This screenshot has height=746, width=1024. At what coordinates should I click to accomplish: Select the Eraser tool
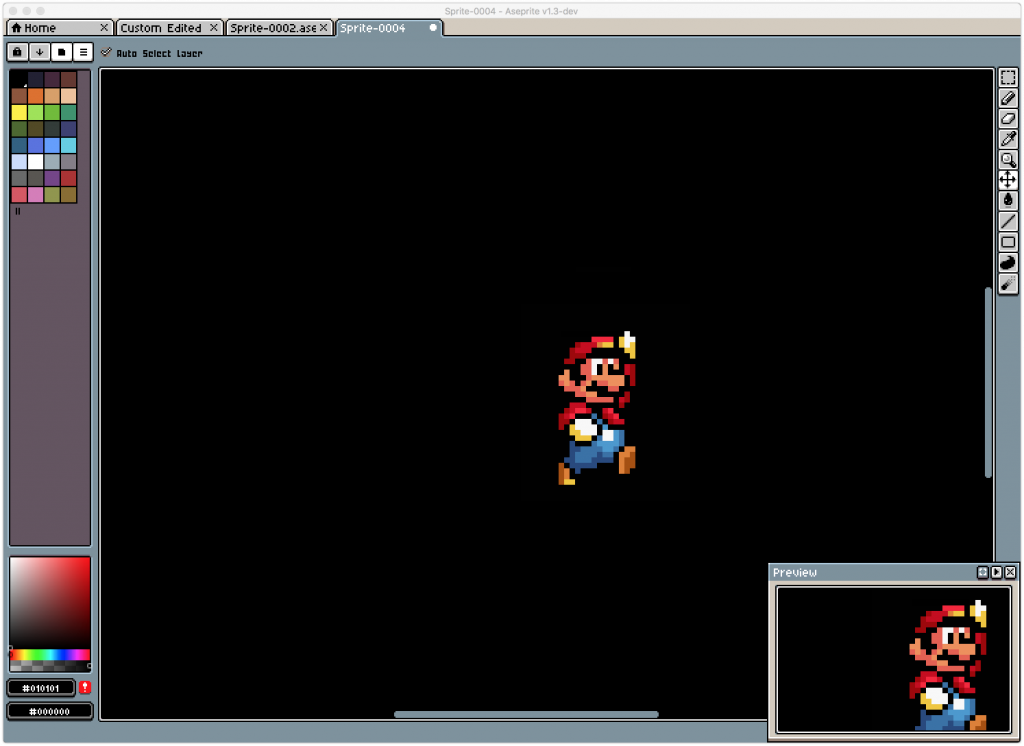(x=1008, y=119)
